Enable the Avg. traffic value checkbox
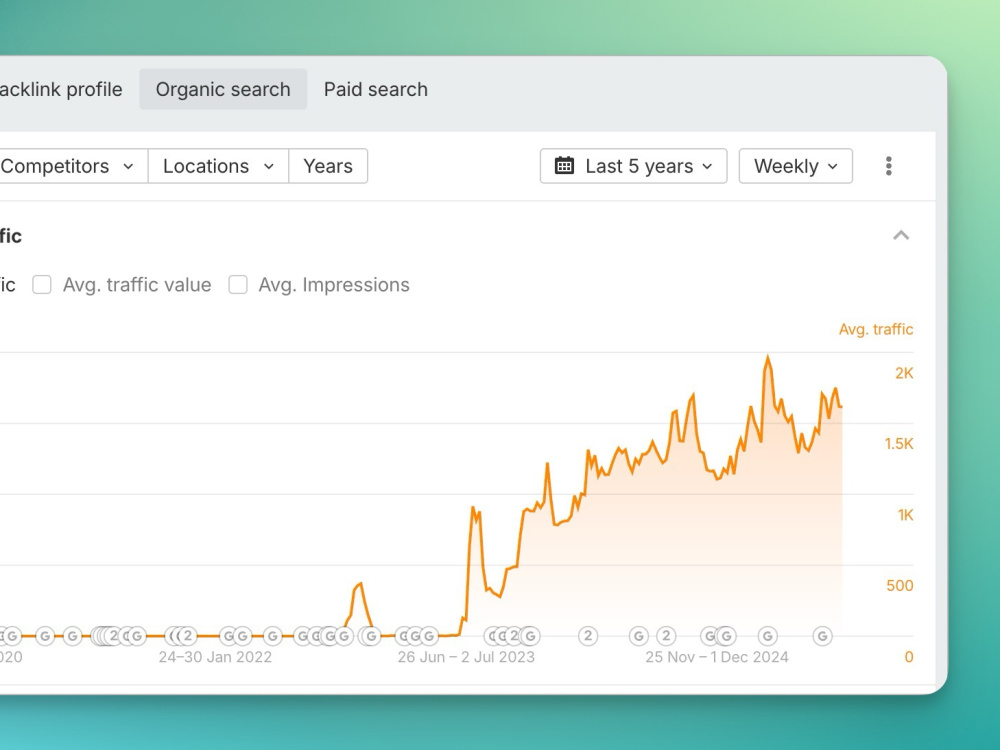 [x=42, y=284]
